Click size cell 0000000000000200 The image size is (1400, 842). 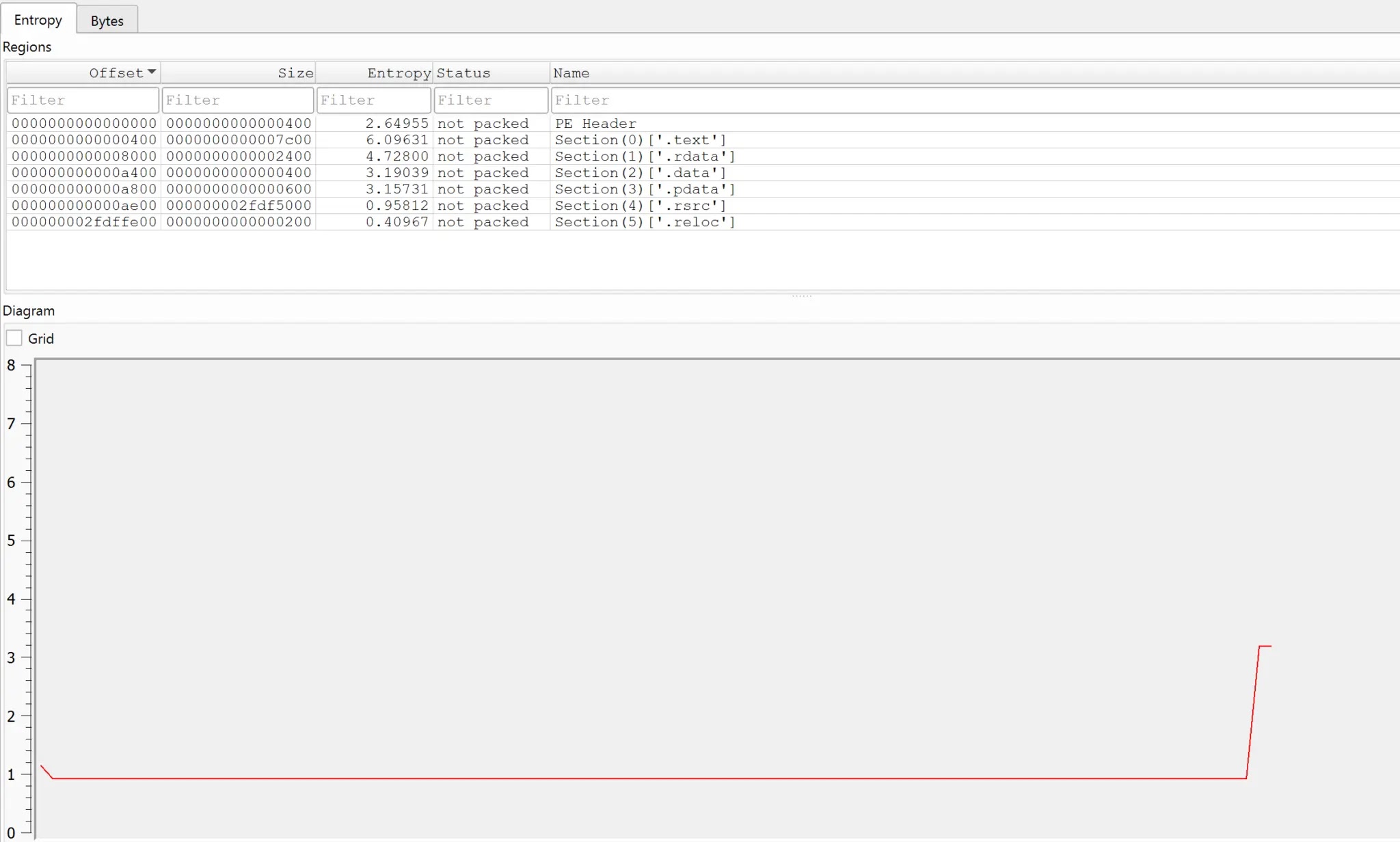[239, 222]
